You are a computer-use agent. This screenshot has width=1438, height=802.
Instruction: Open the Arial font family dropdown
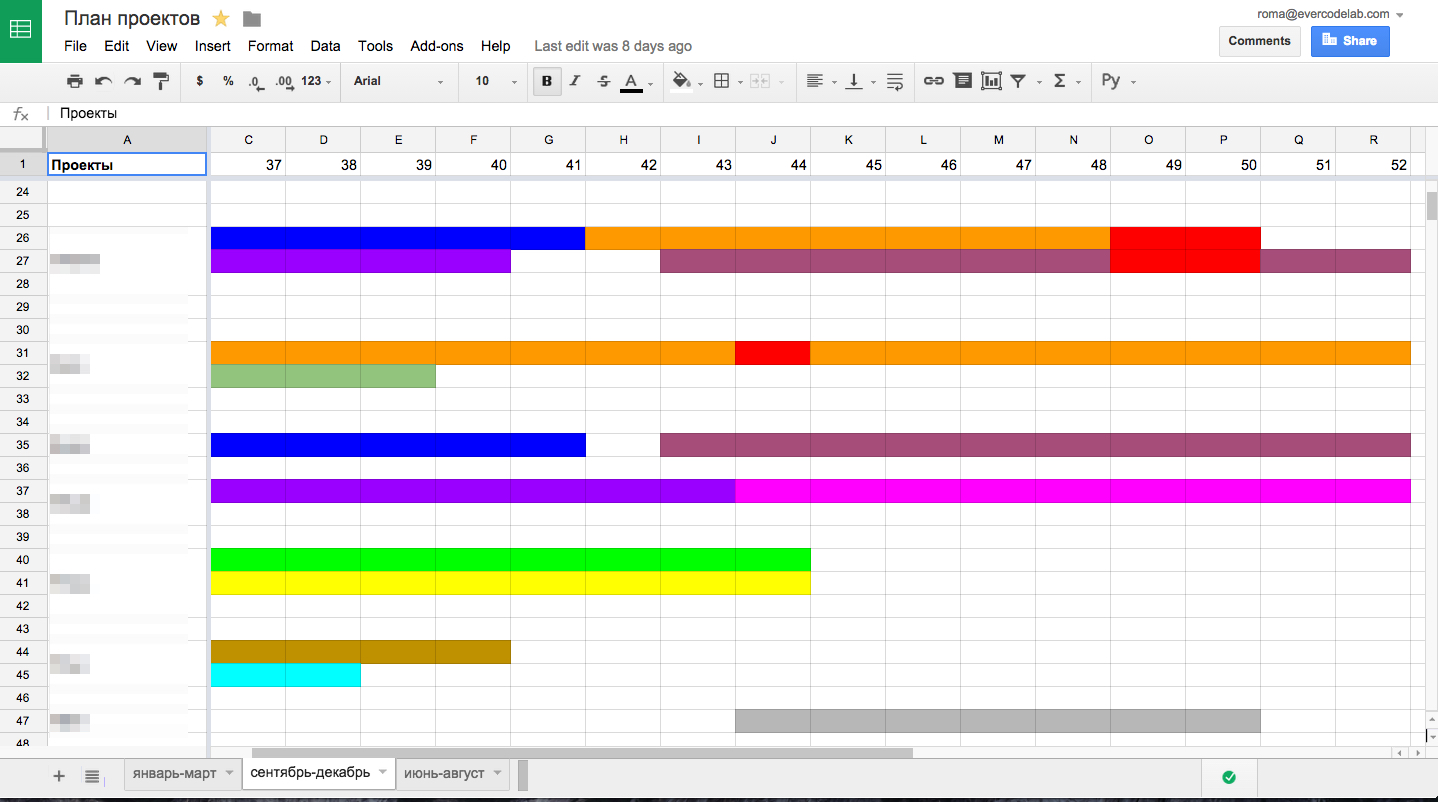398,81
